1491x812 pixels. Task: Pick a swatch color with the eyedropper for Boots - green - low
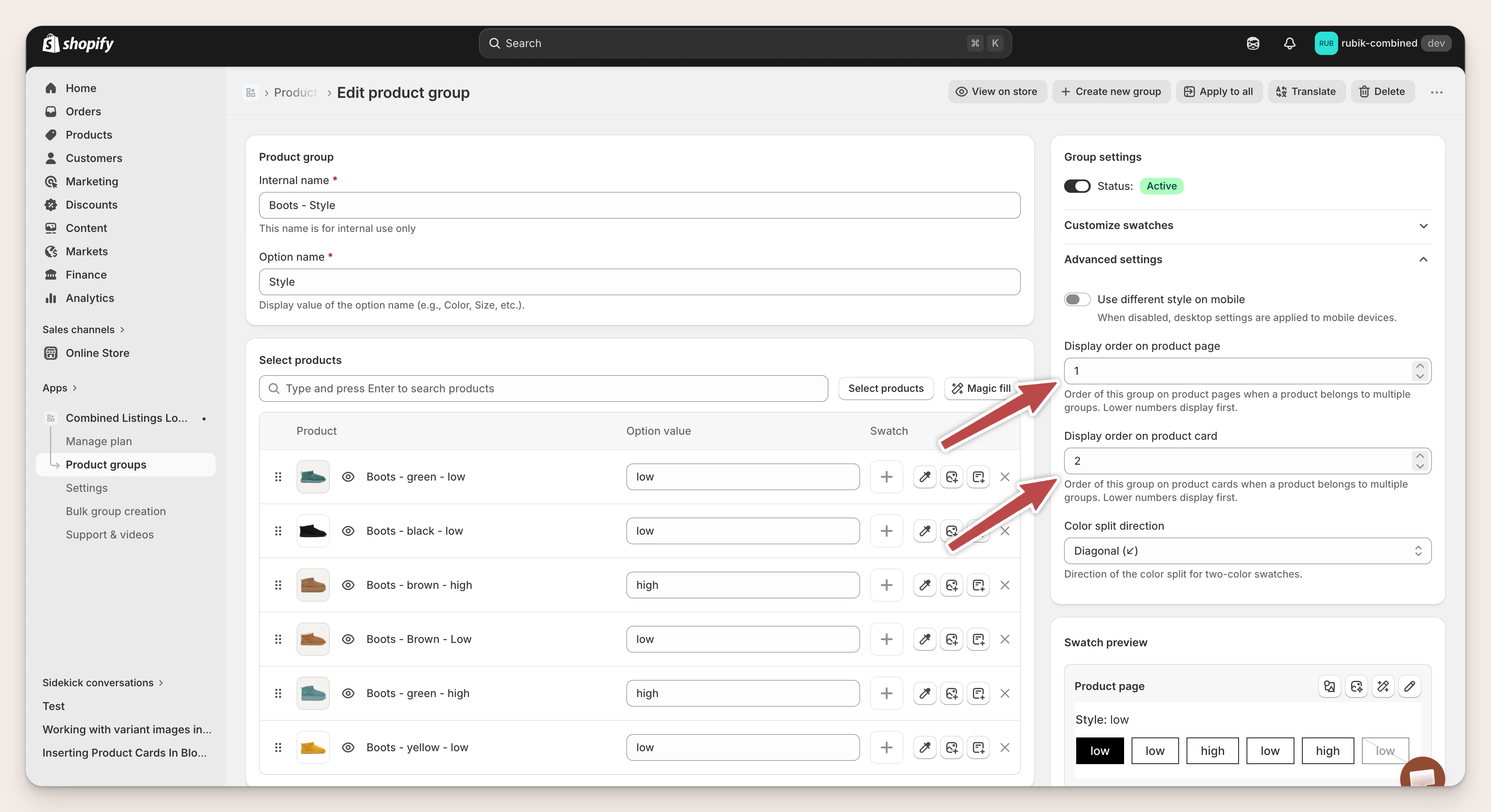point(924,477)
